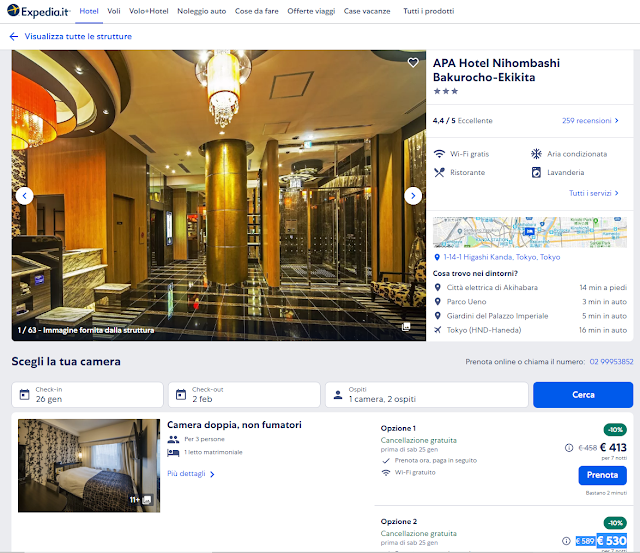The height and width of the screenshot is (553, 640).
Task: Click the price info icon for Opzione 1
Action: click(x=569, y=448)
